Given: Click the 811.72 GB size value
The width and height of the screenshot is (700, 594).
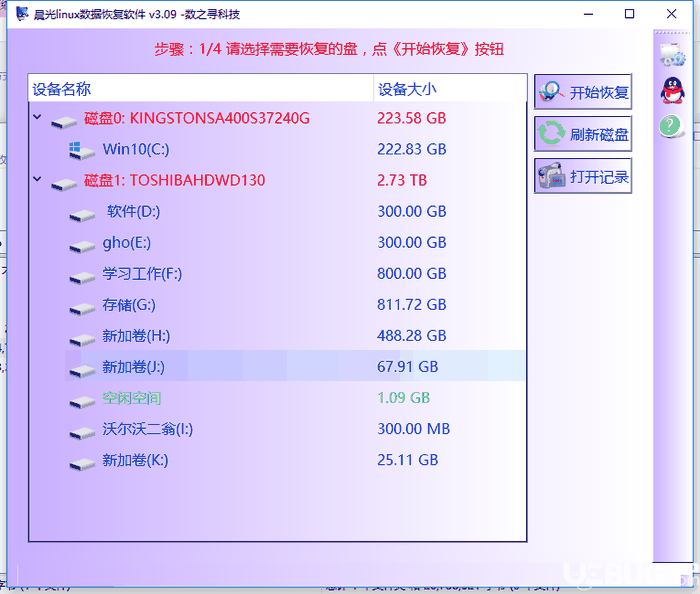Looking at the screenshot, I should pyautogui.click(x=412, y=304).
